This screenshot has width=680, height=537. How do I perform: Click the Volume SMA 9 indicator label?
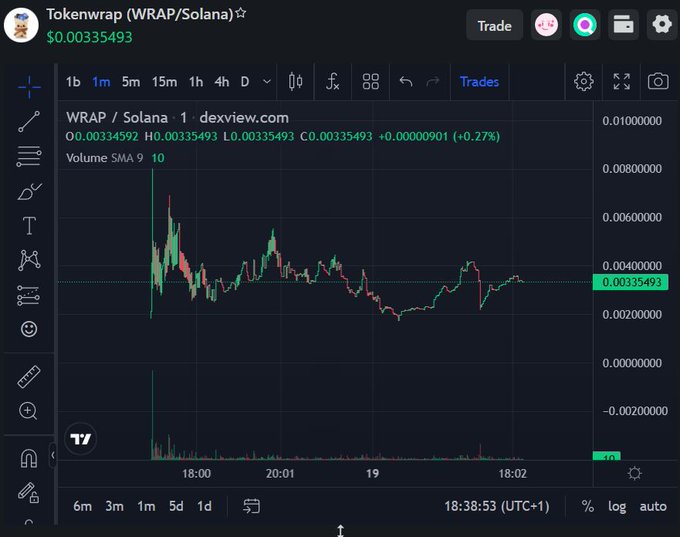[x=105, y=158]
